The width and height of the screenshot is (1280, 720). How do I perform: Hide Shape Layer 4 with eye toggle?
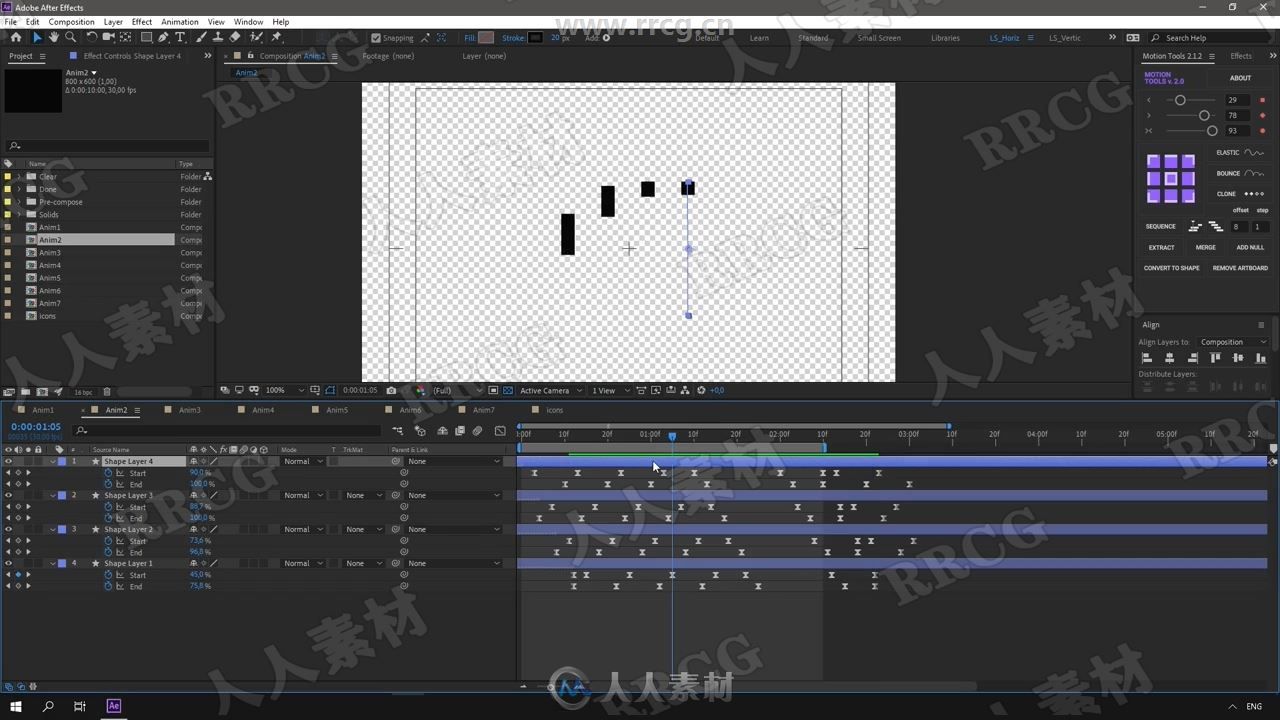[8, 461]
